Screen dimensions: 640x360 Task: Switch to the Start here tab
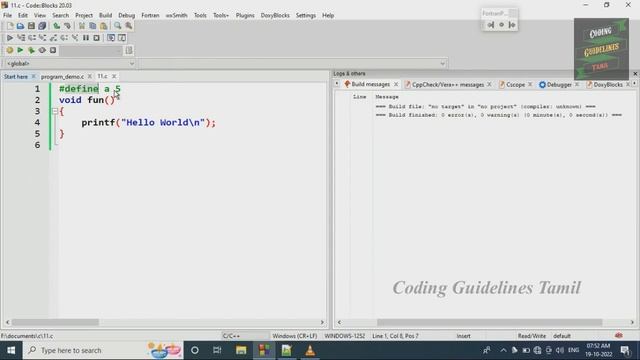coord(16,76)
